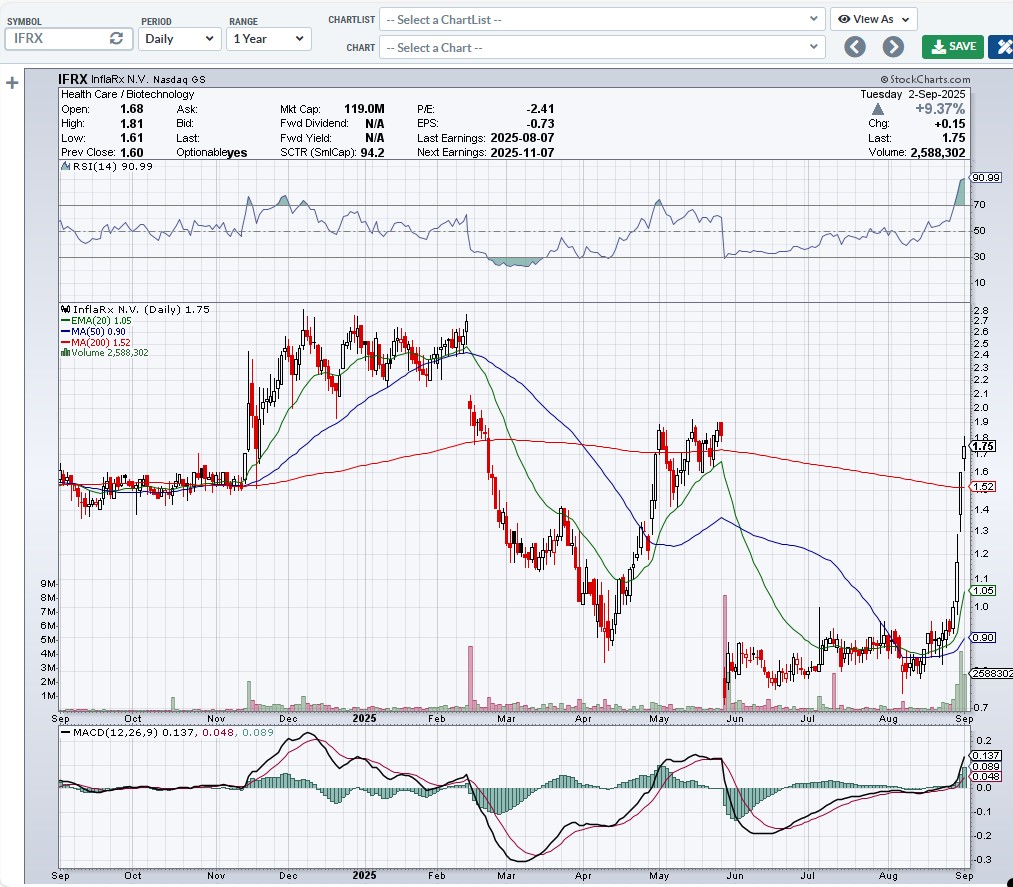
Task: Click the +9.37% percent change value
Action: (940, 109)
